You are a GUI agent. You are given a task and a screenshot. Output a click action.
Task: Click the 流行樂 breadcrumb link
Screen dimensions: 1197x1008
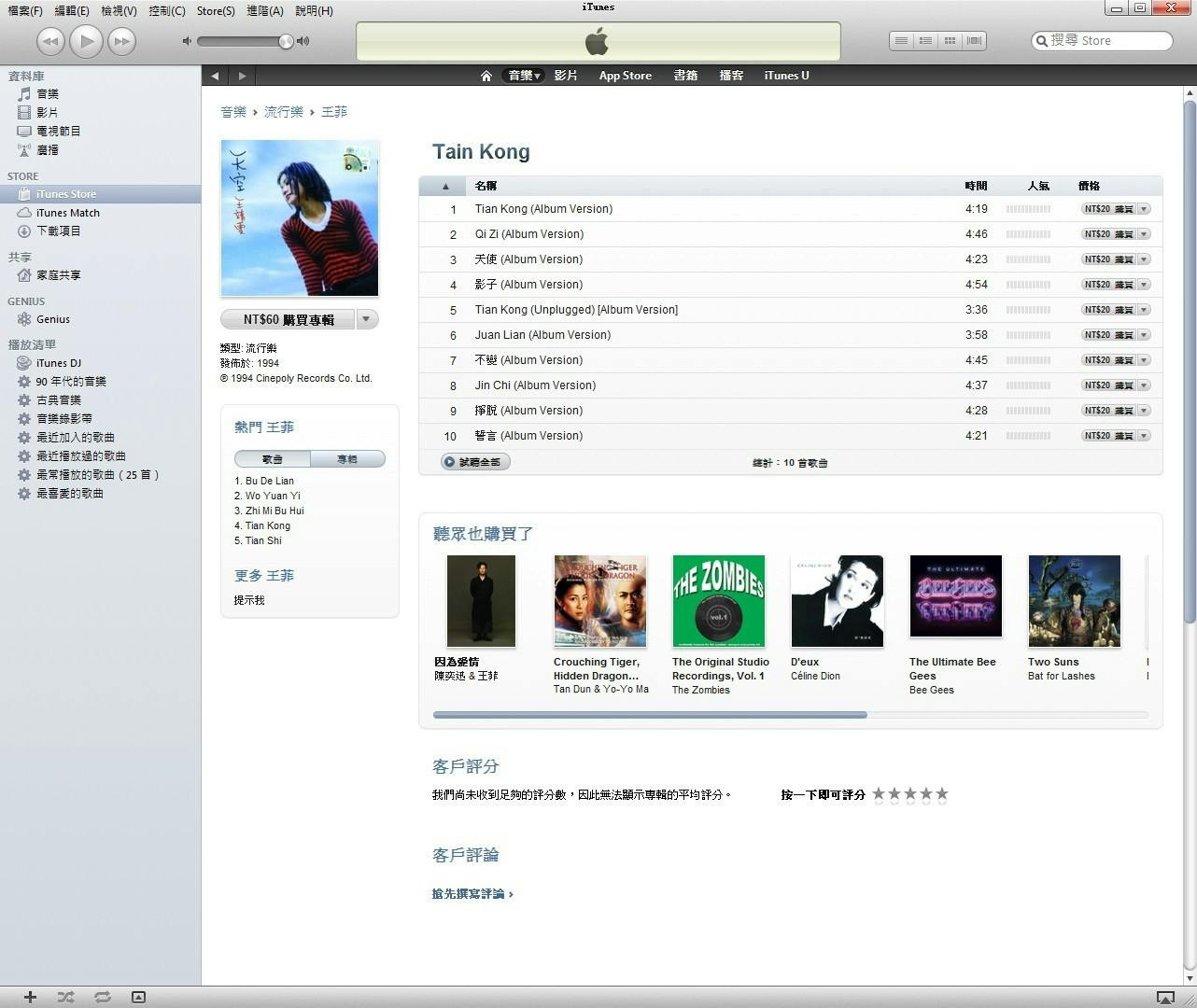[284, 112]
